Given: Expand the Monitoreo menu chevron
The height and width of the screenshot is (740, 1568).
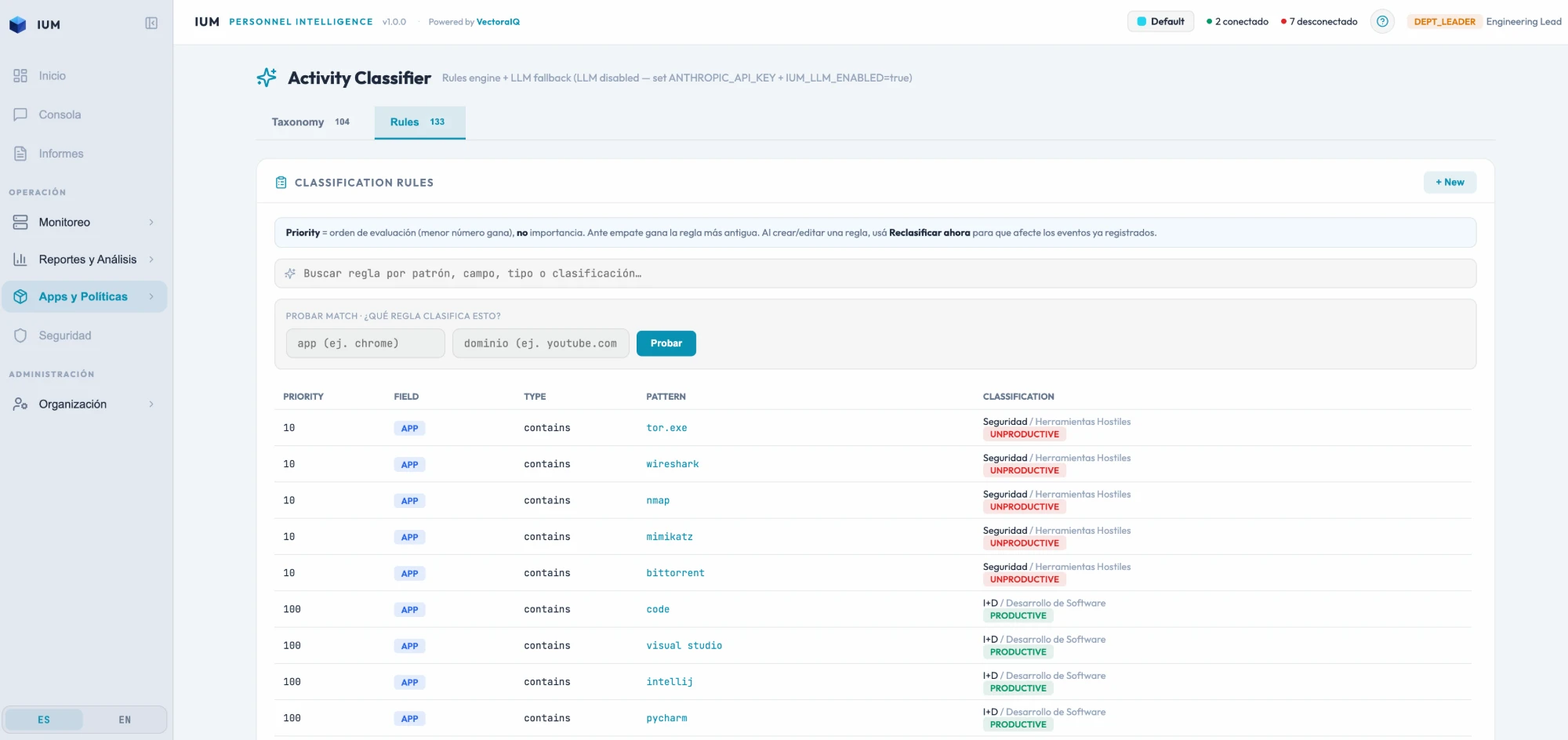Looking at the screenshot, I should [151, 223].
